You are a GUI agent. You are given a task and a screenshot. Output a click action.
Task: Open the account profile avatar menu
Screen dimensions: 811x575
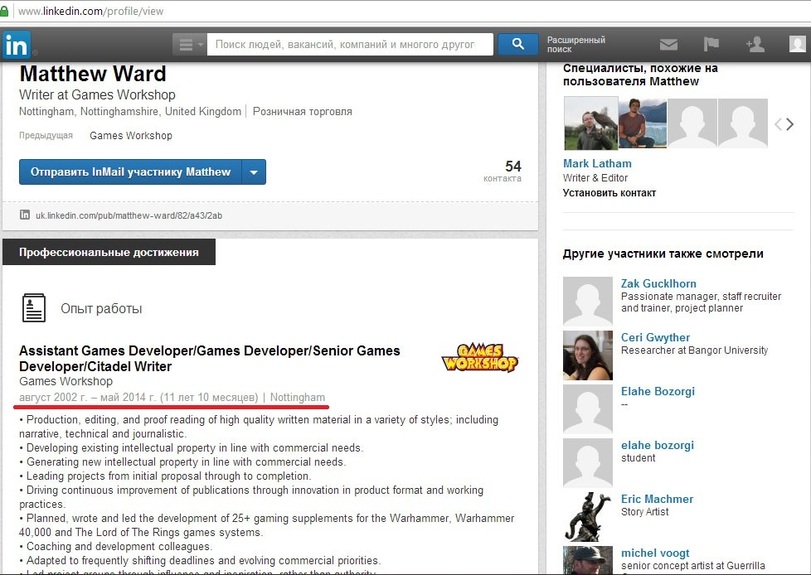pyautogui.click(x=797, y=44)
